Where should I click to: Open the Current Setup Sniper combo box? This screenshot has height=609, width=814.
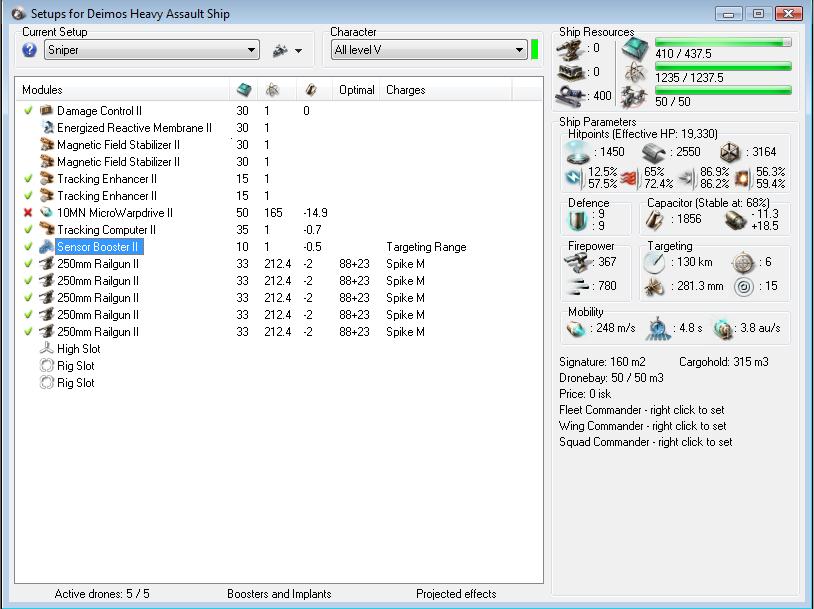[152, 50]
